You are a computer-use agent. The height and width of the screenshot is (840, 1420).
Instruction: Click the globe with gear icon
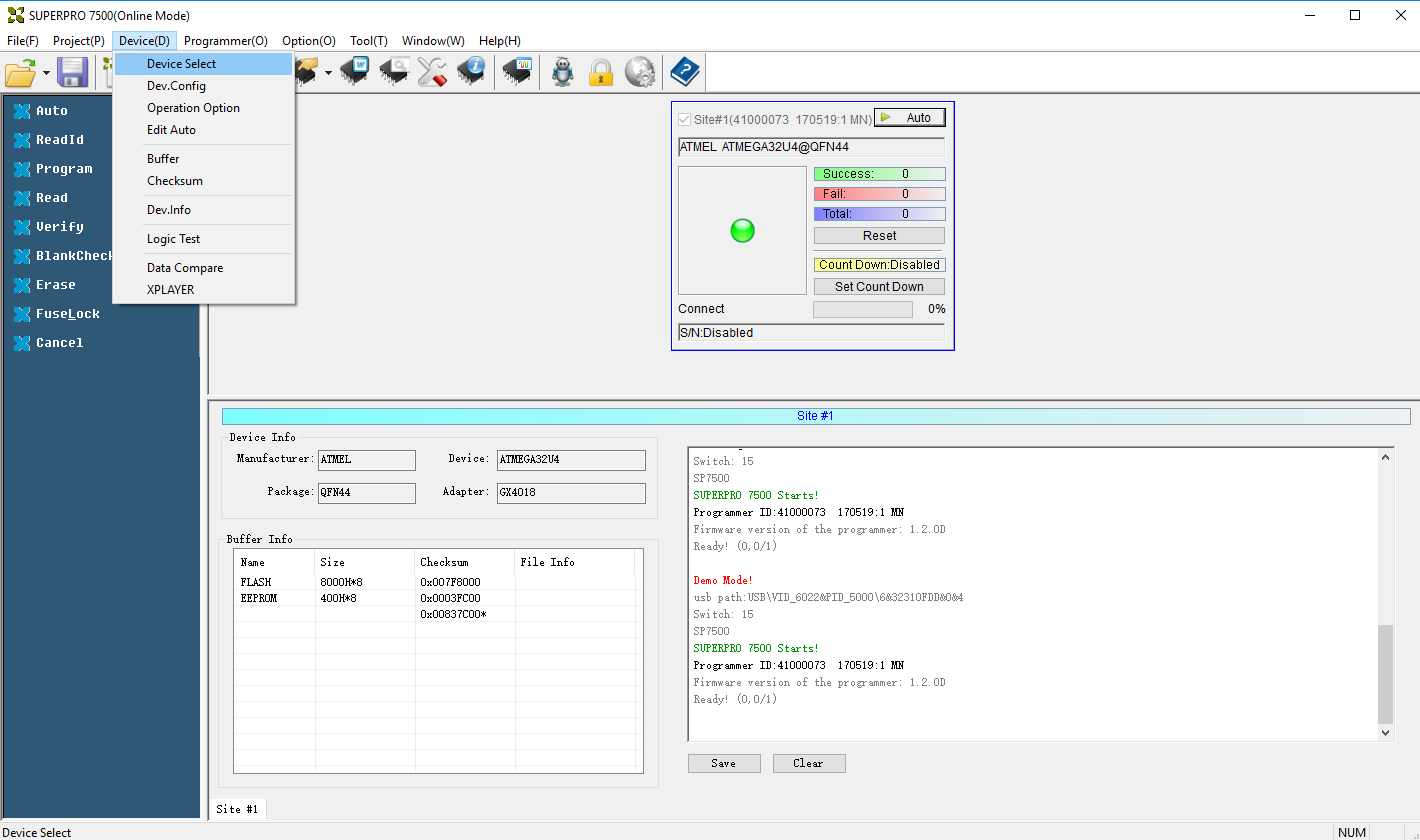(x=640, y=72)
